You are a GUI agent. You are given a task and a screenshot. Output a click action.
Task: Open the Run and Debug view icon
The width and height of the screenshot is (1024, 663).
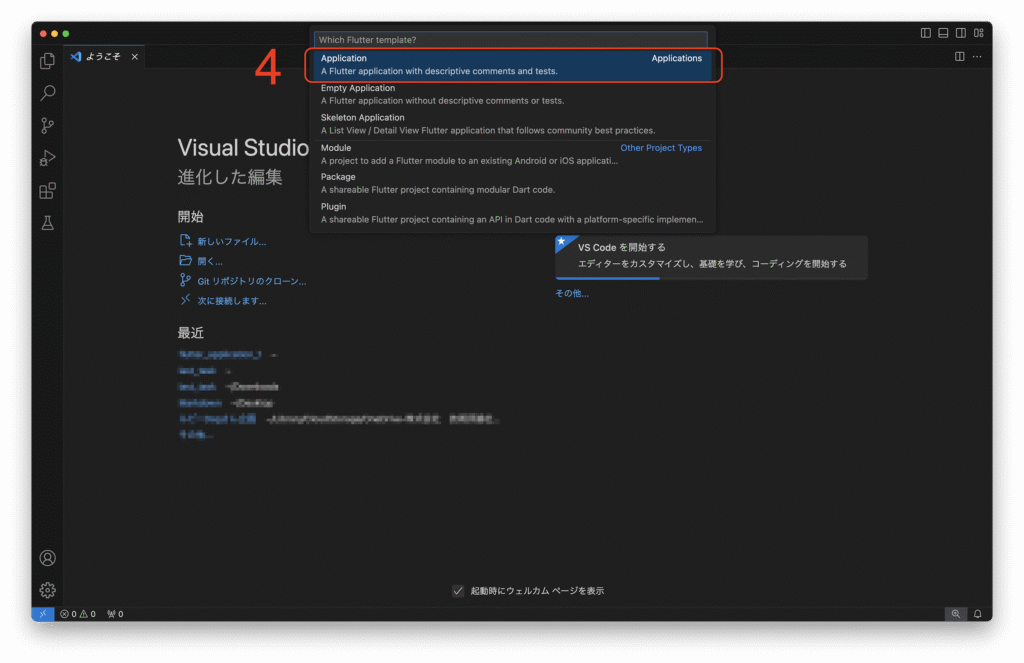pos(47,158)
